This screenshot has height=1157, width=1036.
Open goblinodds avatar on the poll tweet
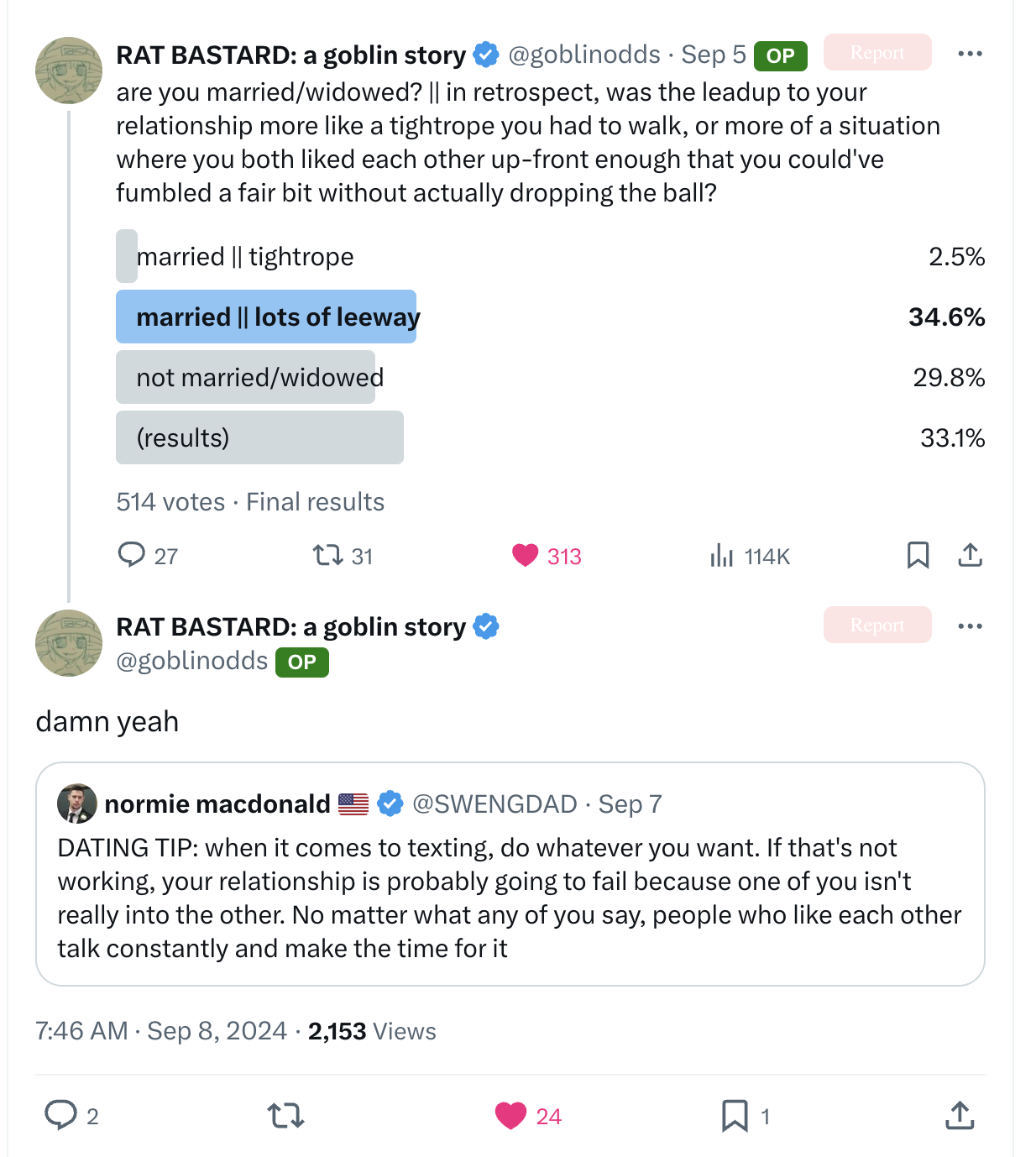tap(69, 71)
